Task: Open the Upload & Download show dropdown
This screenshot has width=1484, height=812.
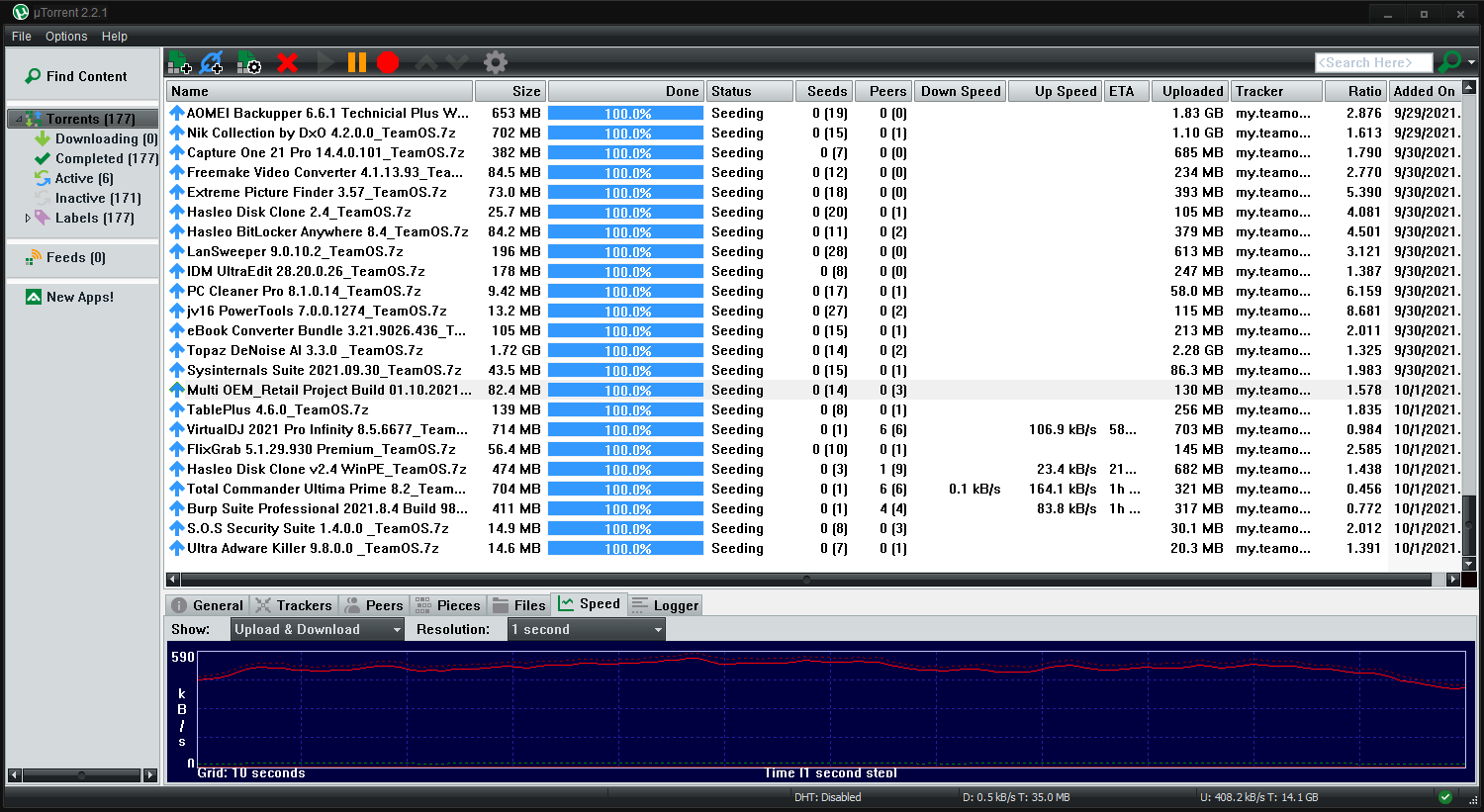Action: coord(318,629)
